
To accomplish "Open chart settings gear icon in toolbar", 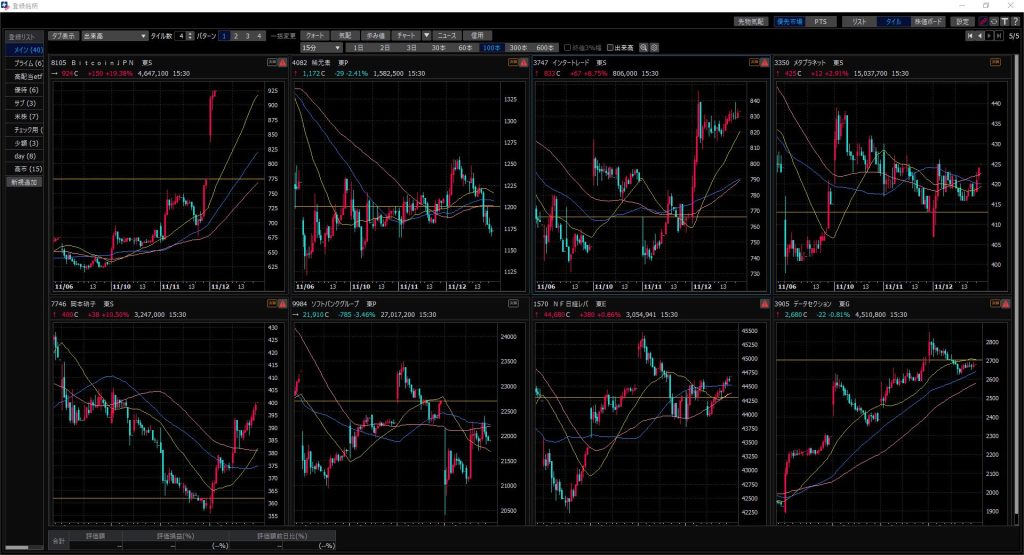I will click(655, 47).
